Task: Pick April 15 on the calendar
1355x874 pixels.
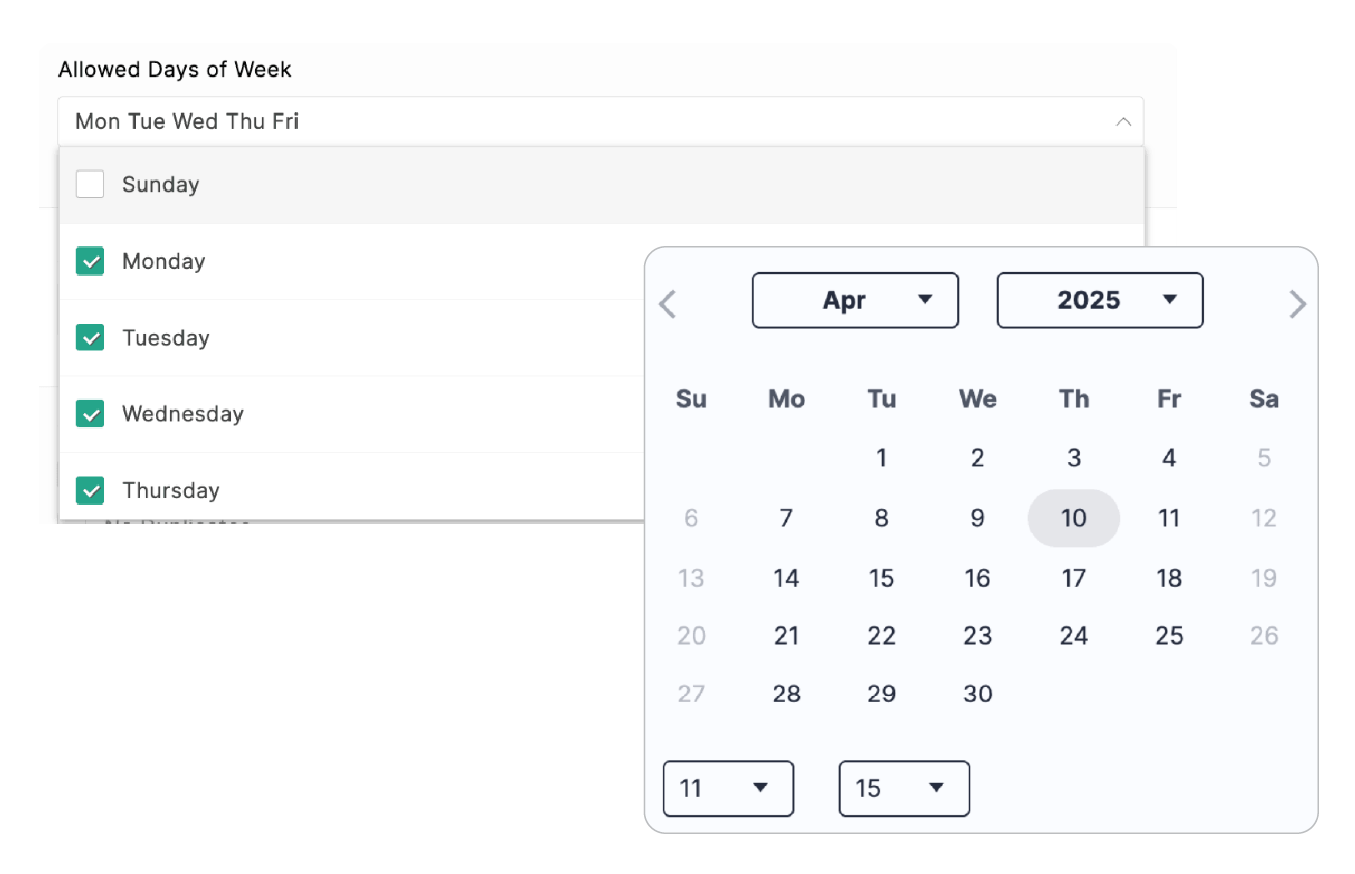Action: point(881,578)
